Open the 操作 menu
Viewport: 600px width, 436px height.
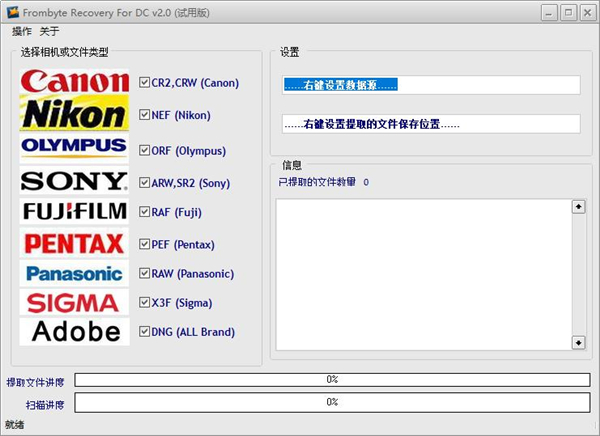pos(21,31)
